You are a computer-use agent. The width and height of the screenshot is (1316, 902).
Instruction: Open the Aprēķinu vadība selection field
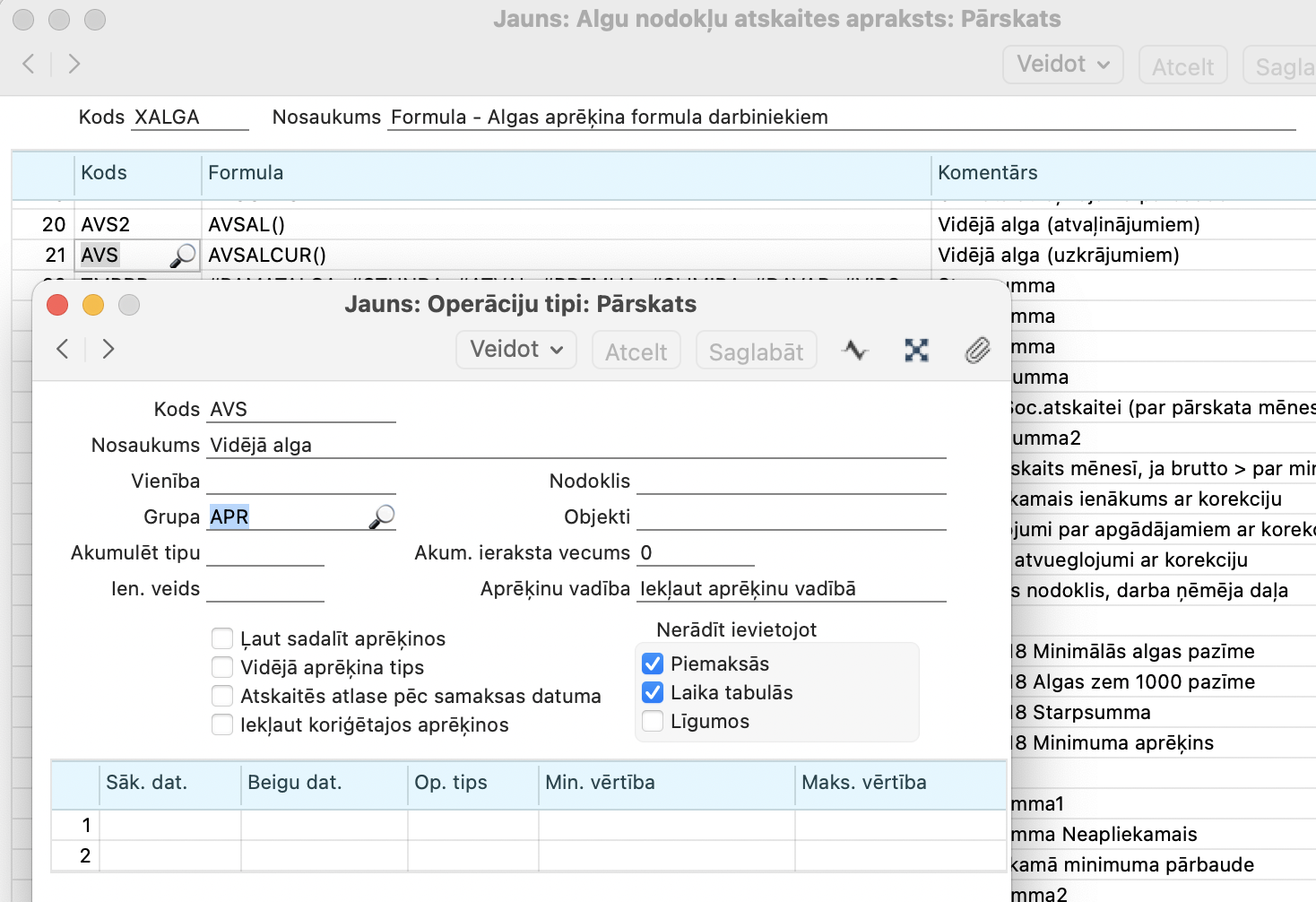(791, 589)
